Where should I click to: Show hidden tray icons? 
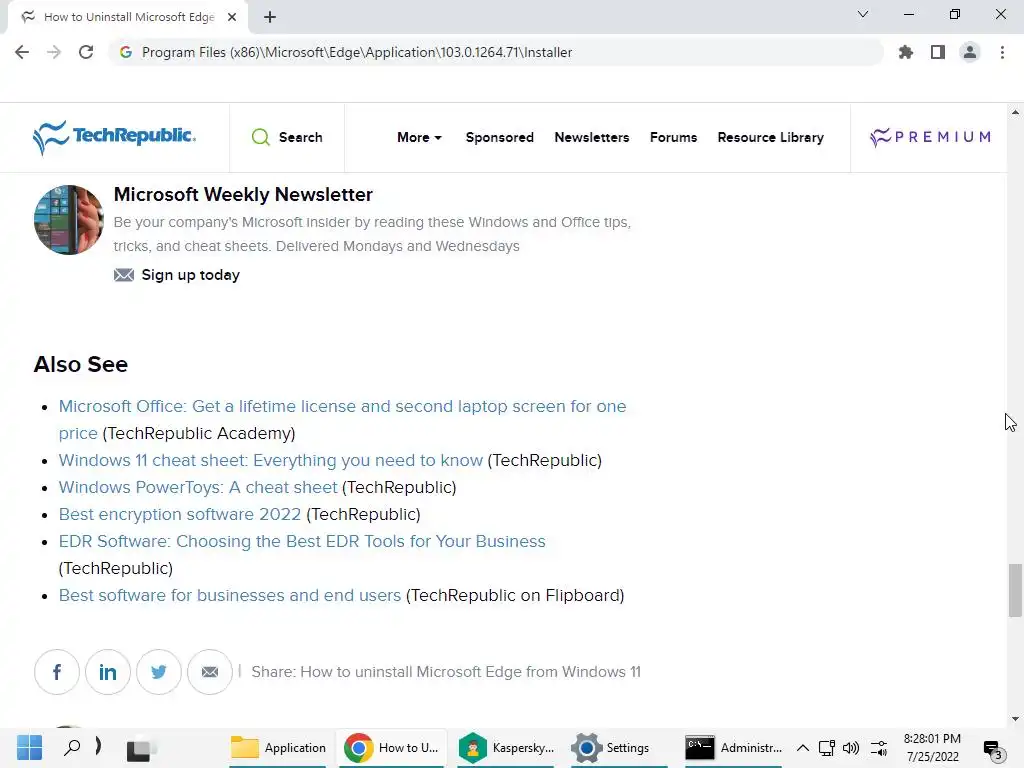(x=803, y=748)
